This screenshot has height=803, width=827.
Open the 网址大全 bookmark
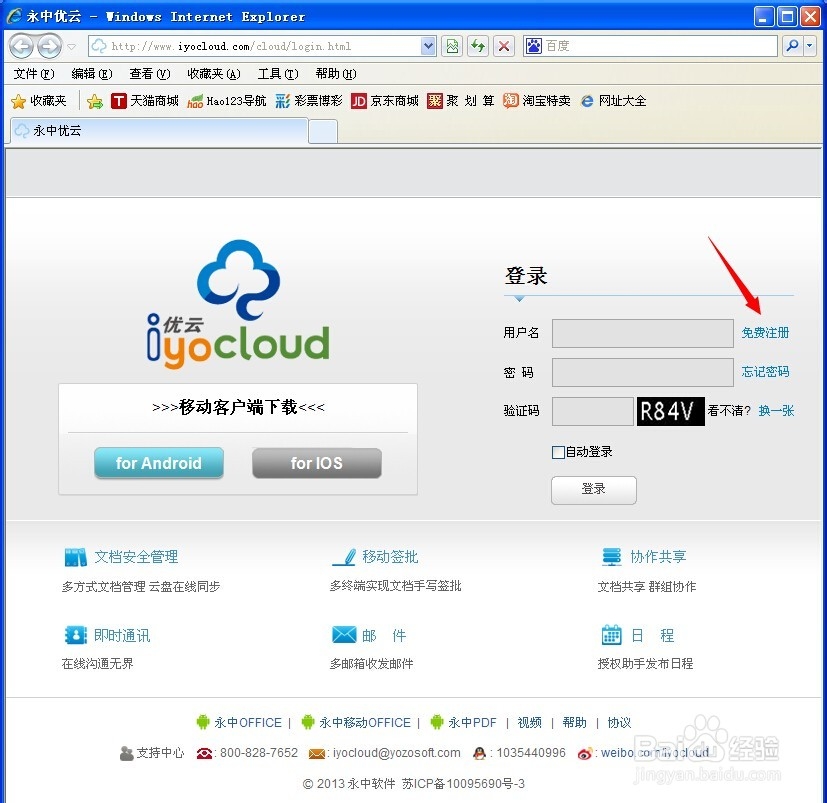click(x=613, y=101)
